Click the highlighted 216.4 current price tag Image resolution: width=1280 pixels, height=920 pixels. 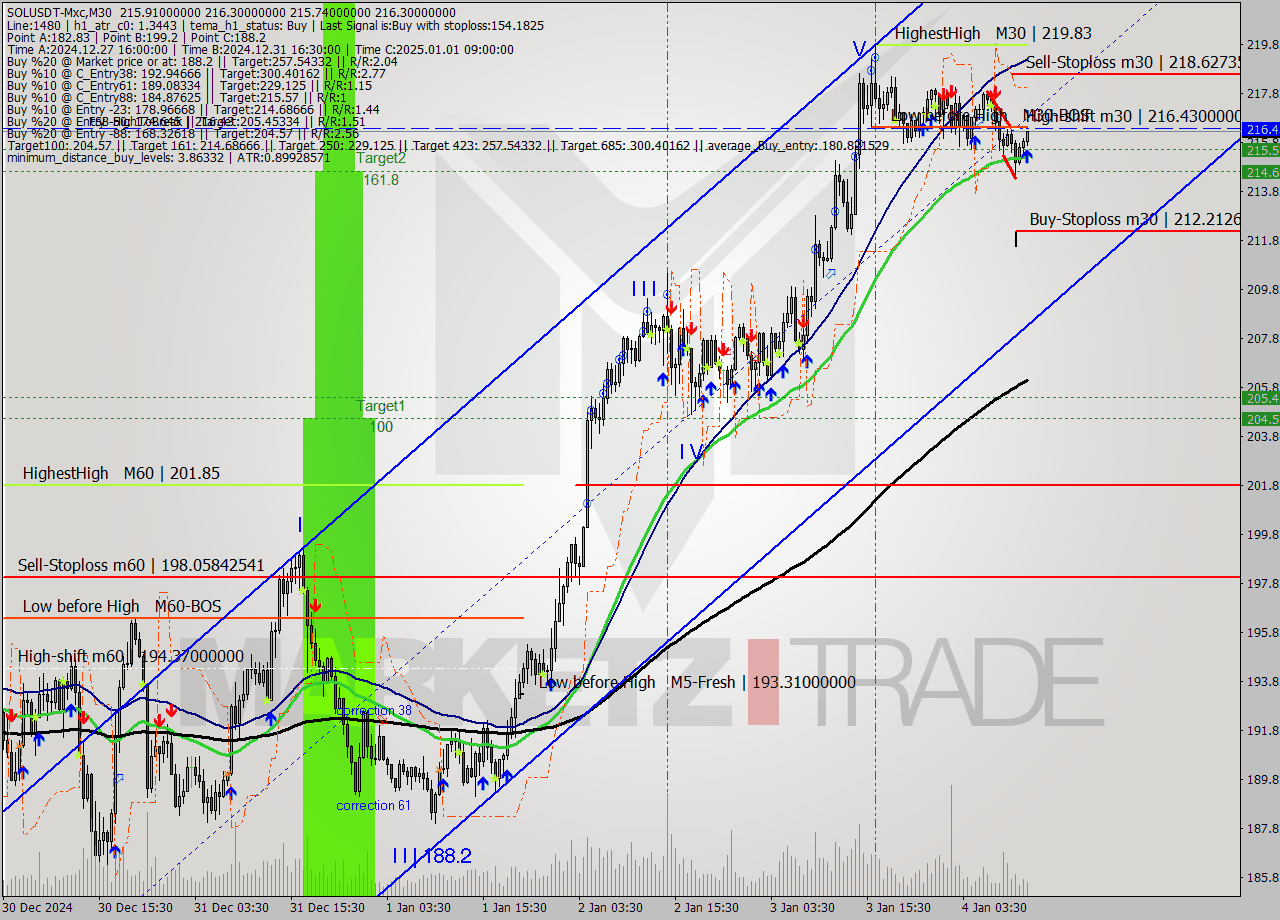coord(1260,129)
